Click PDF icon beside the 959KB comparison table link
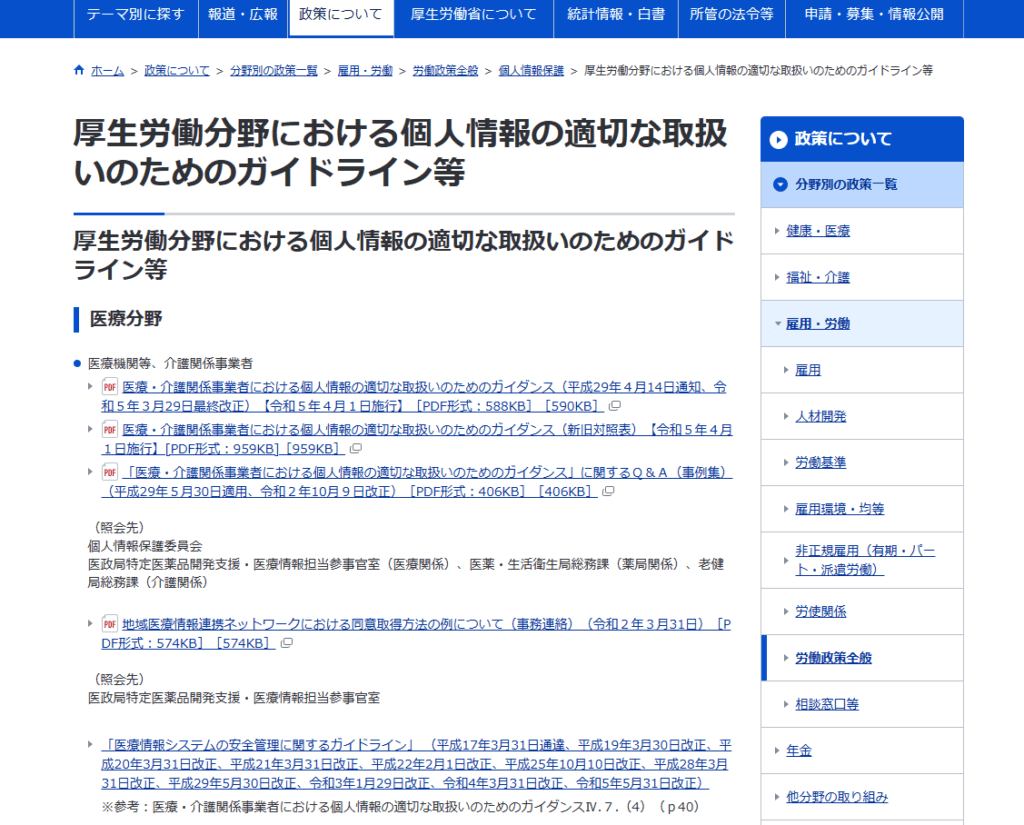The width and height of the screenshot is (1024, 825). pos(110,429)
